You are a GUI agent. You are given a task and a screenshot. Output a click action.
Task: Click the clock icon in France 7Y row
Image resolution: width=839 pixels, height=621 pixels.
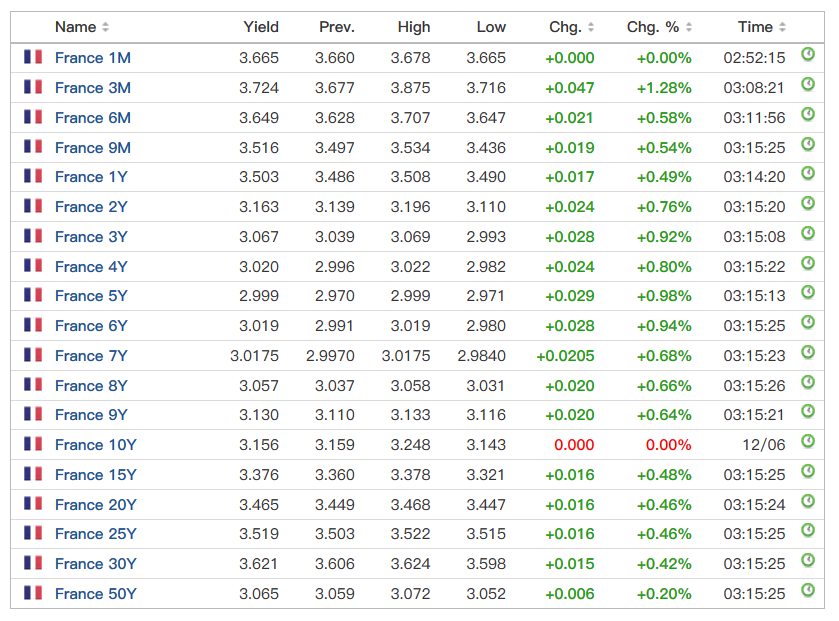pyautogui.click(x=808, y=352)
